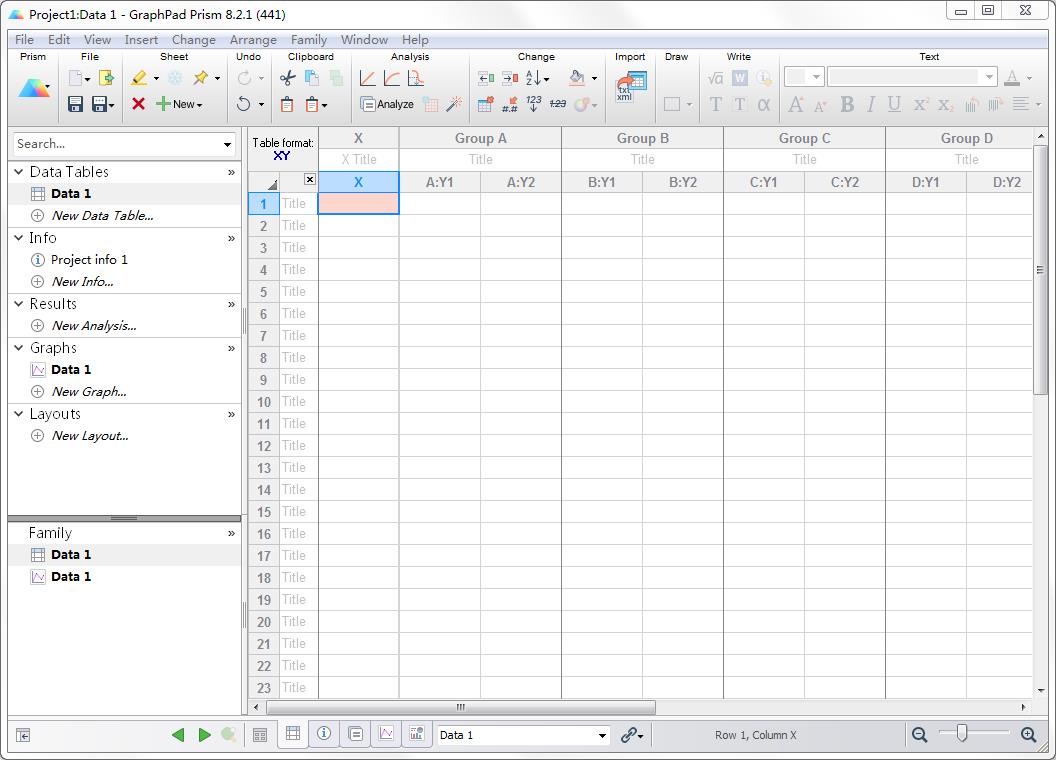Open the Help menu
The height and width of the screenshot is (760, 1056).
pyautogui.click(x=416, y=40)
